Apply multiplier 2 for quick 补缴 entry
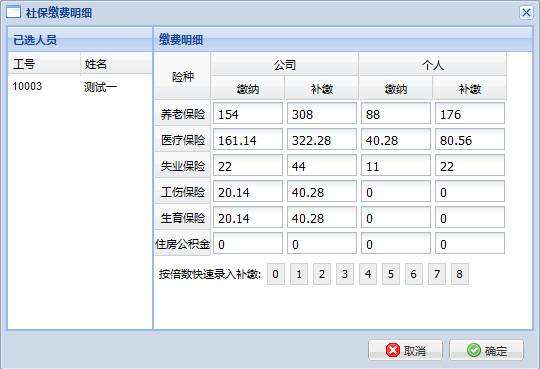 click(x=322, y=274)
